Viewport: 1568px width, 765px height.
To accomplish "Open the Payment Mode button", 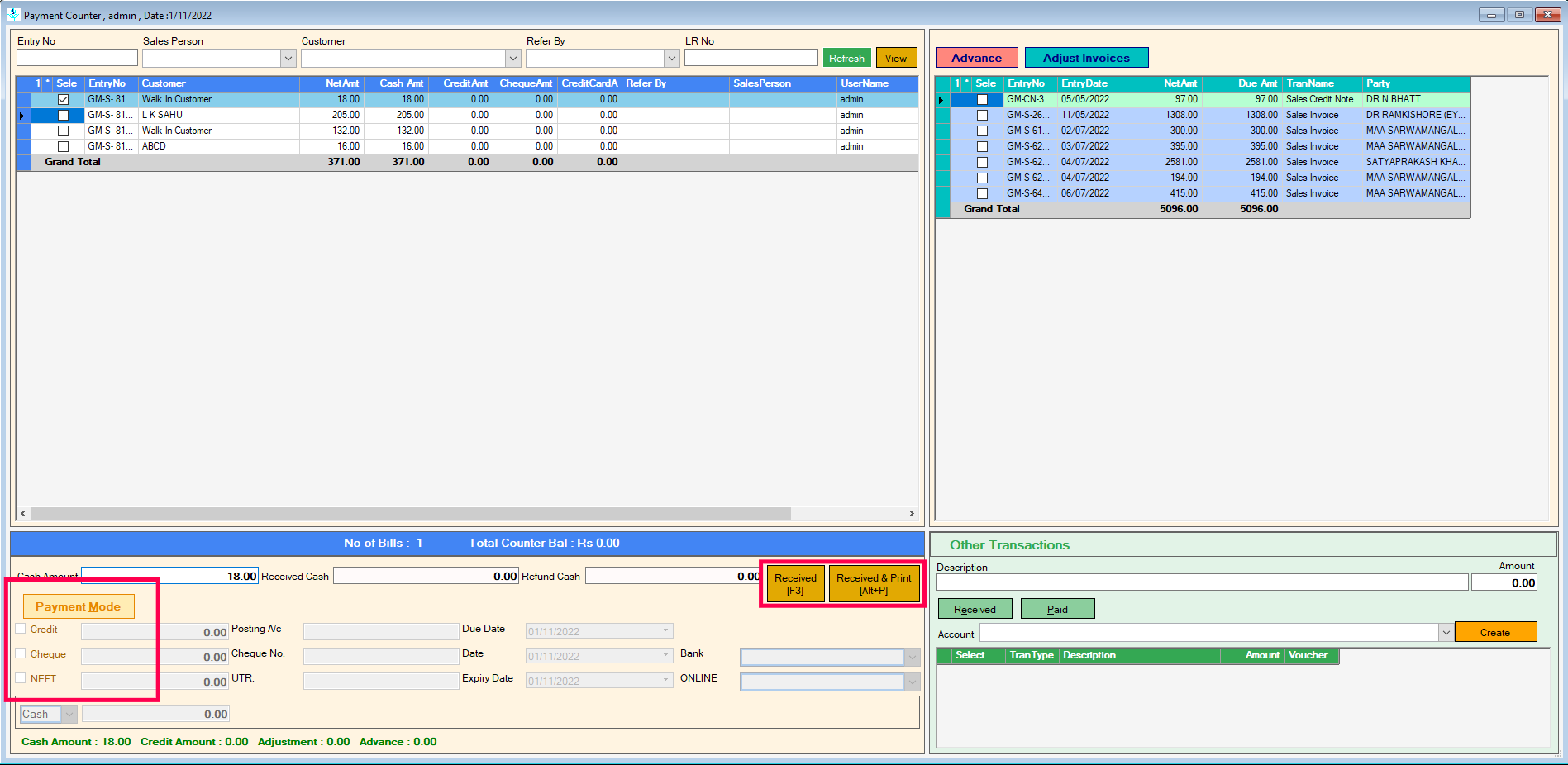I will pyautogui.click(x=78, y=606).
